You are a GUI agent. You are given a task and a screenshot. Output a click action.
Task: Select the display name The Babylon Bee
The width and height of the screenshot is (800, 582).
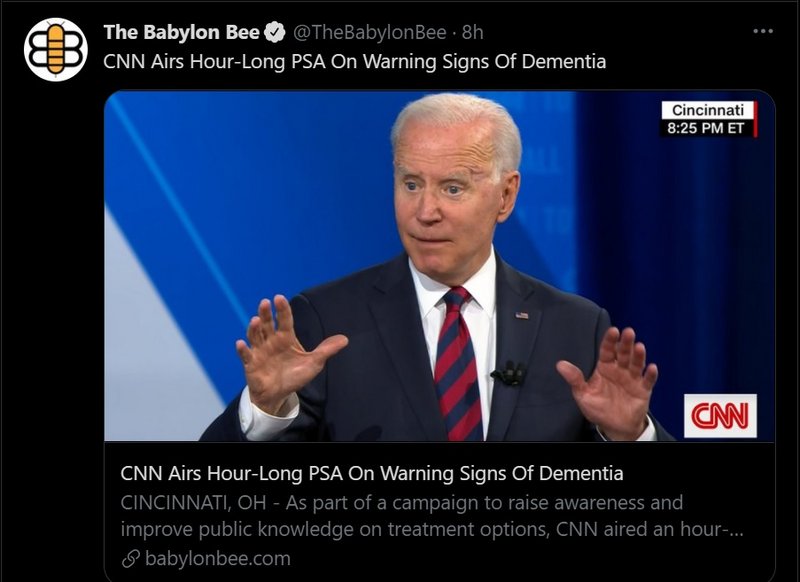[x=182, y=32]
